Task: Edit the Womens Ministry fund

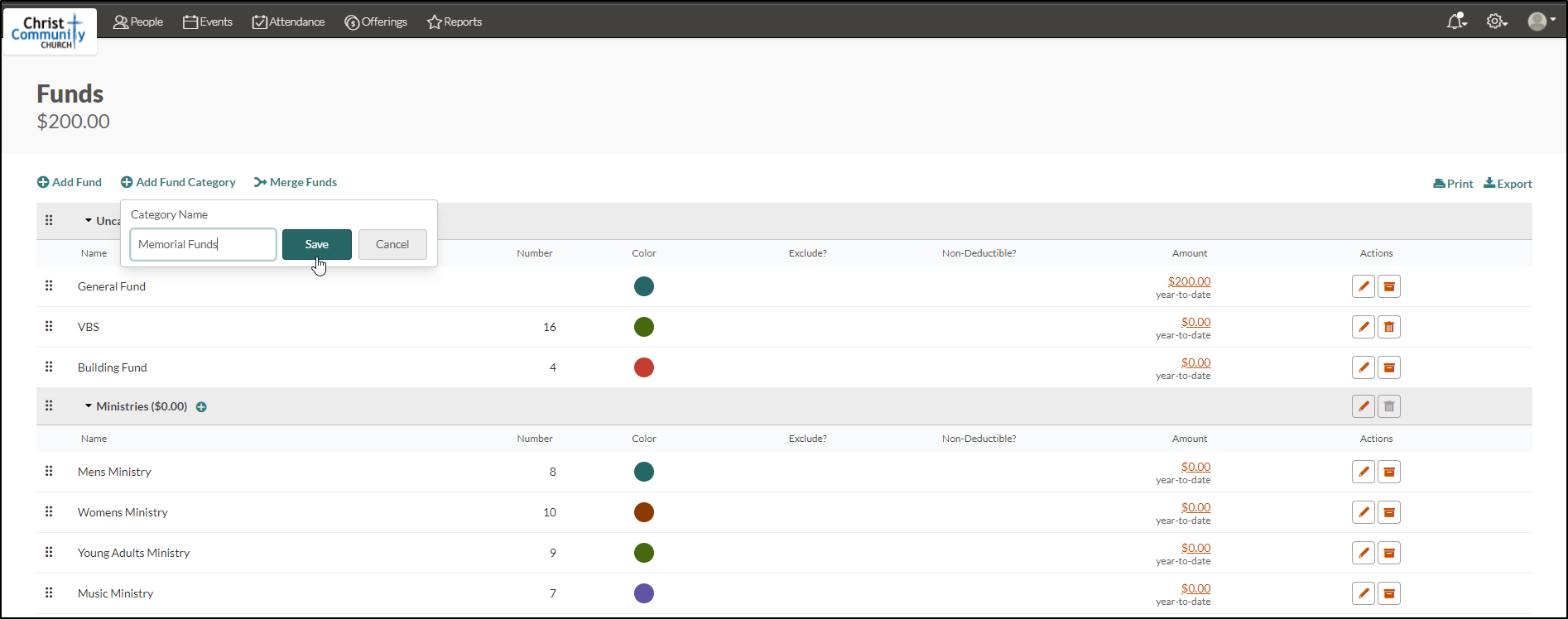Action: click(x=1364, y=512)
